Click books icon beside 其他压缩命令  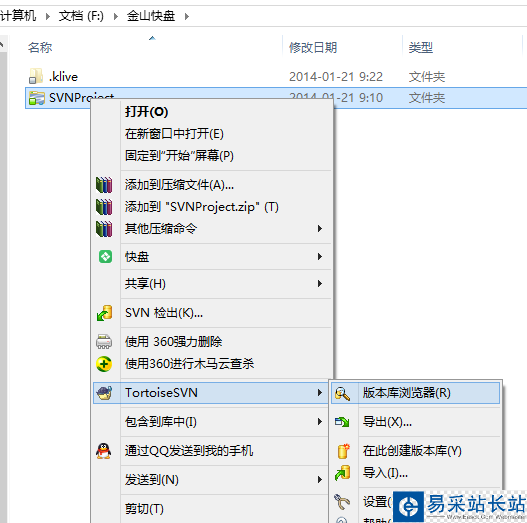104,229
